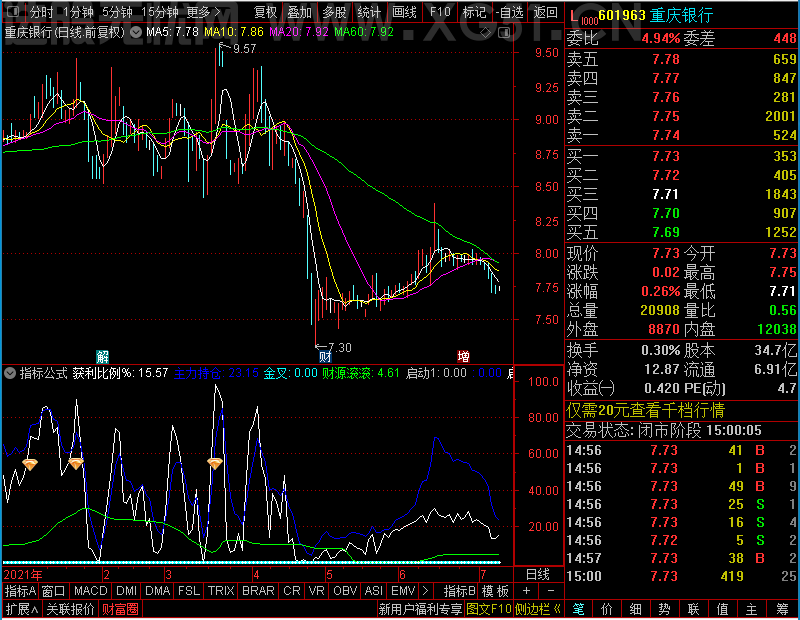Switch to the 5分钟 period
This screenshot has width=800, height=620.
click(117, 12)
